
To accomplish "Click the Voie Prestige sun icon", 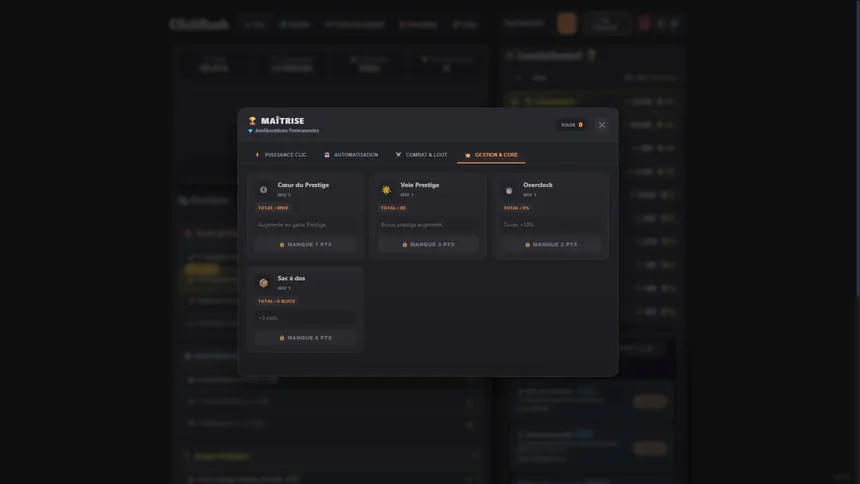I will (386, 189).
